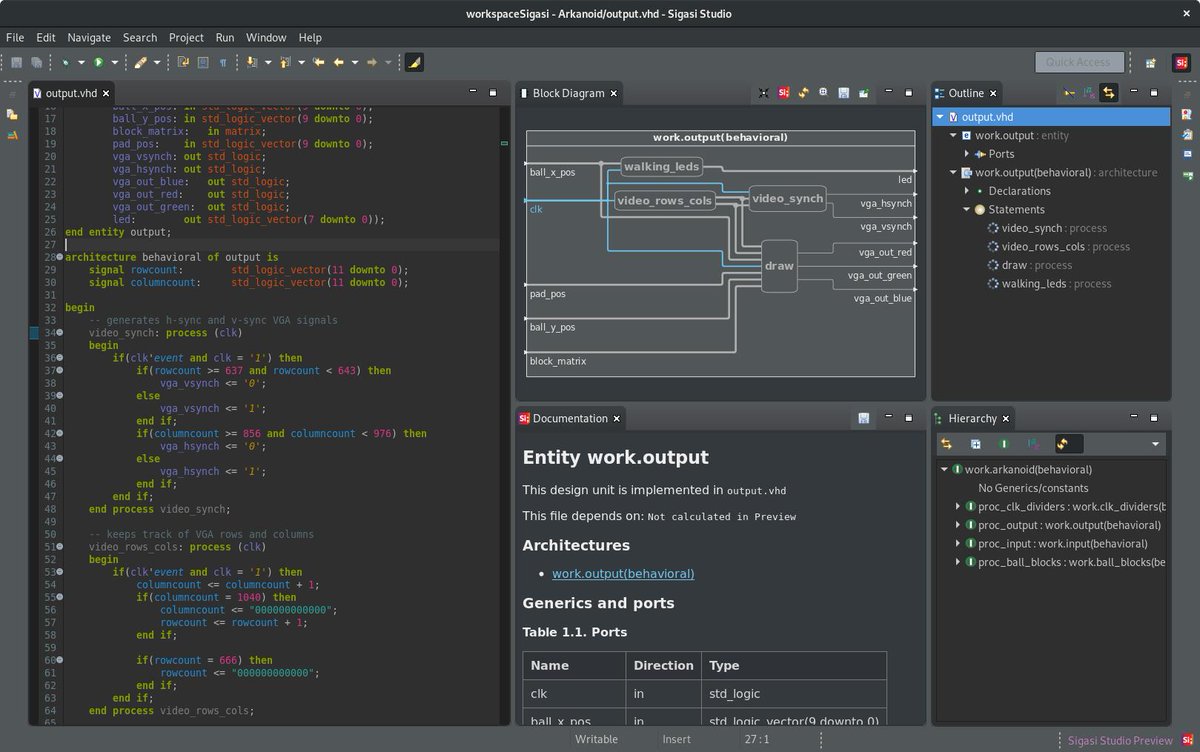The height and width of the screenshot is (752, 1200).
Task: Click the pencil search icon in the main toolbar
Action: point(140,62)
